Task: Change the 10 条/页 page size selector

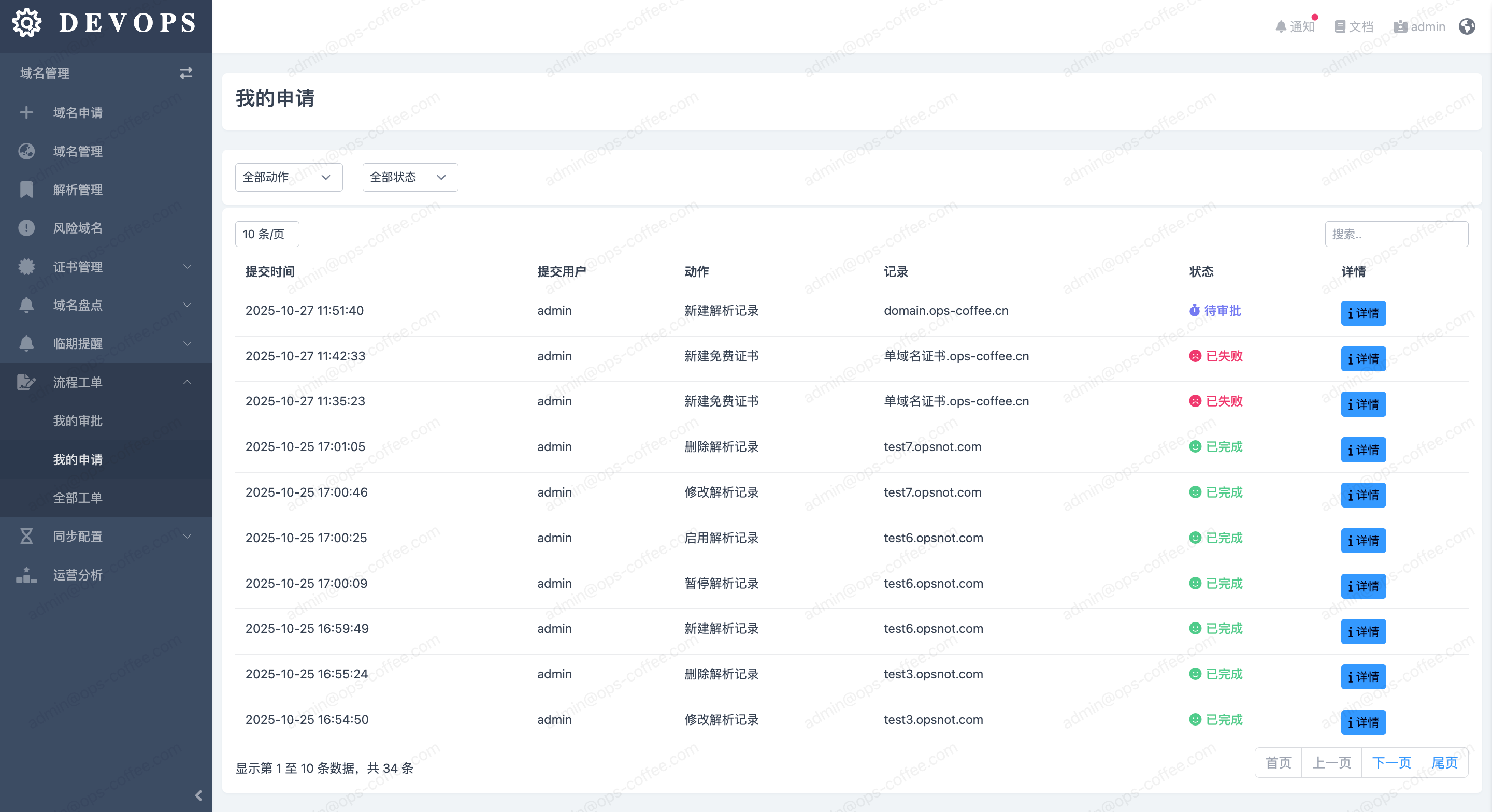Action: coord(266,234)
